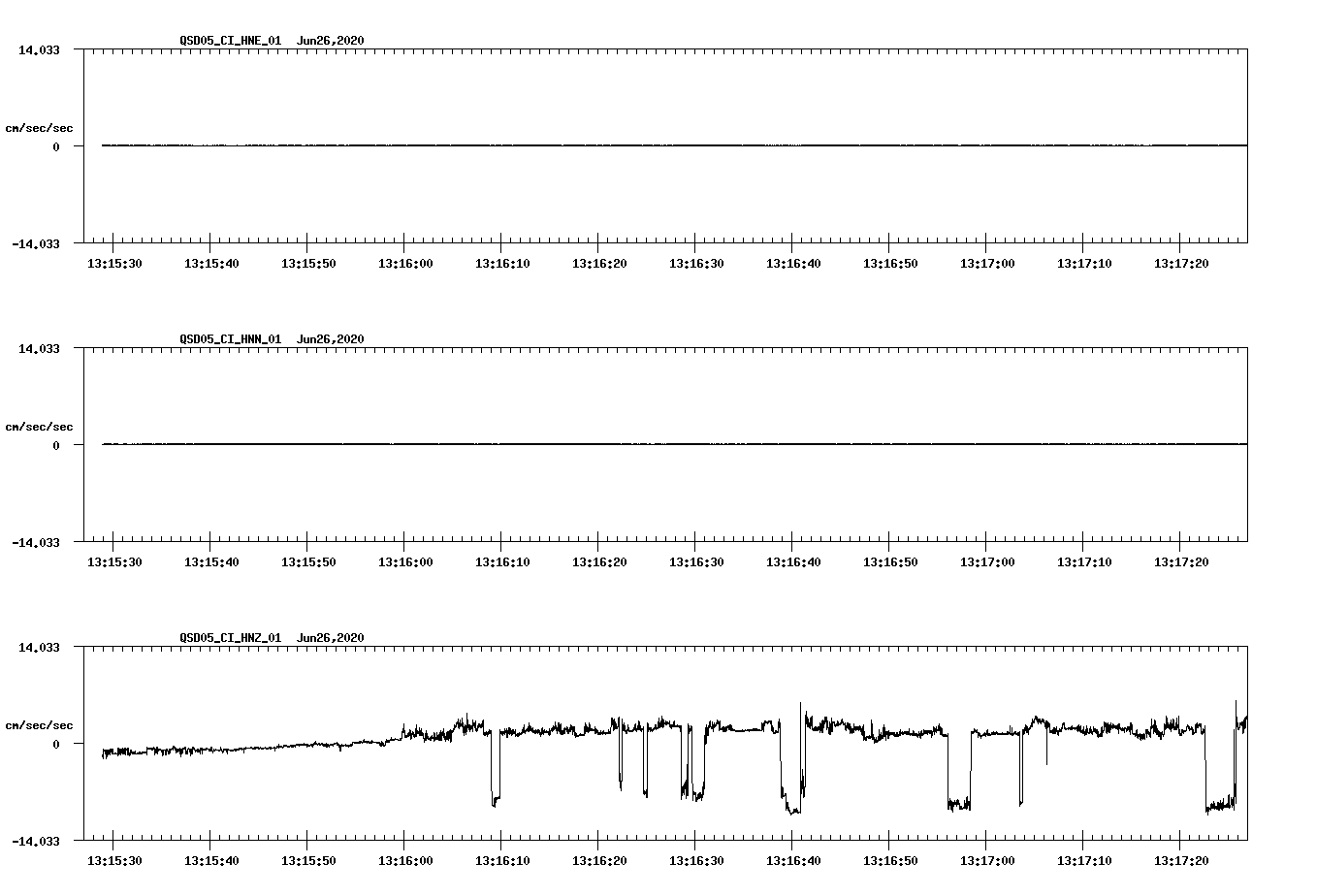The width and height of the screenshot is (1317, 896).
Task: Click 13:15:40 time label under HNN plot
Action: pyautogui.click(x=211, y=562)
